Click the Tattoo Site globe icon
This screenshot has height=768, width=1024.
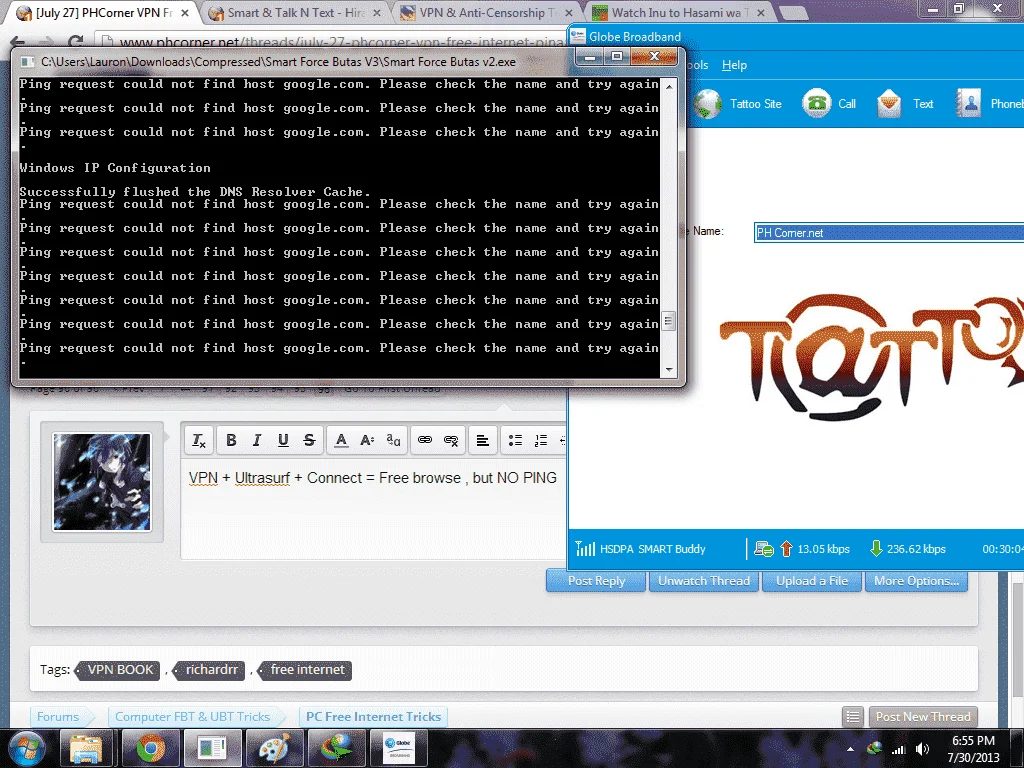(x=708, y=104)
